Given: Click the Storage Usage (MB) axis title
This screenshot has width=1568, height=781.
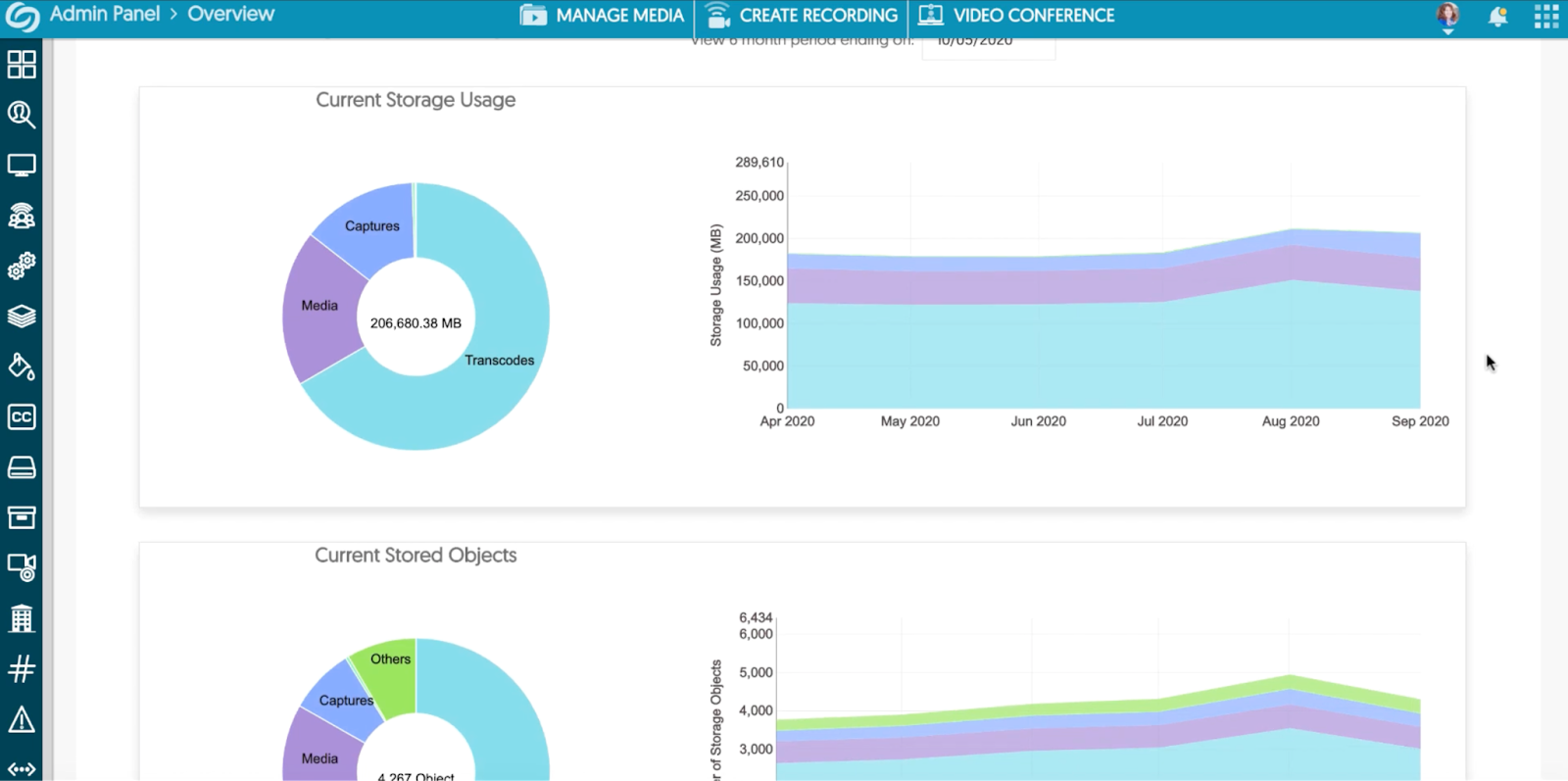Looking at the screenshot, I should tap(715, 285).
